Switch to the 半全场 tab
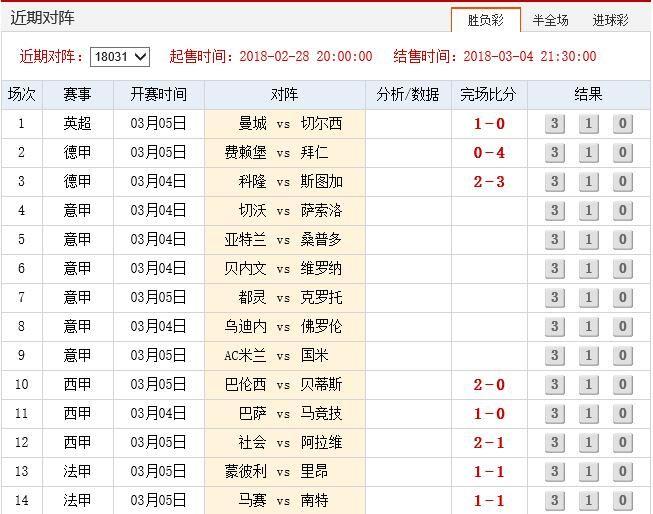Viewport: 653px width, 514px height. pyautogui.click(x=551, y=20)
